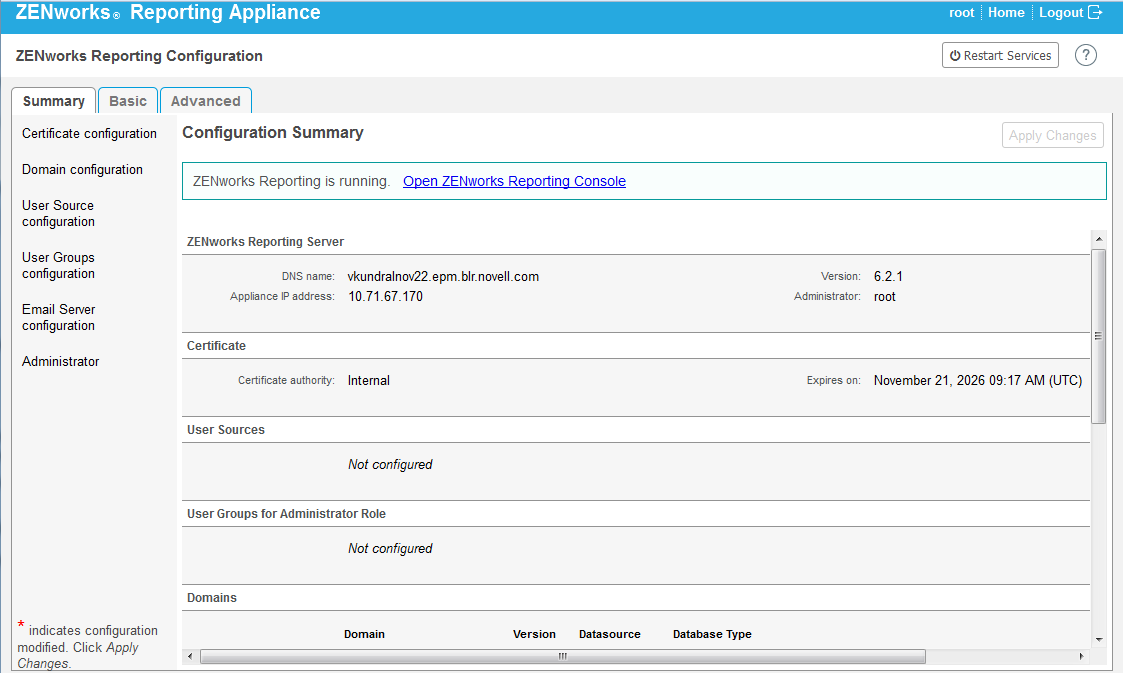Open Email Server configuration
Screen dimensions: 1123x673
[58, 317]
